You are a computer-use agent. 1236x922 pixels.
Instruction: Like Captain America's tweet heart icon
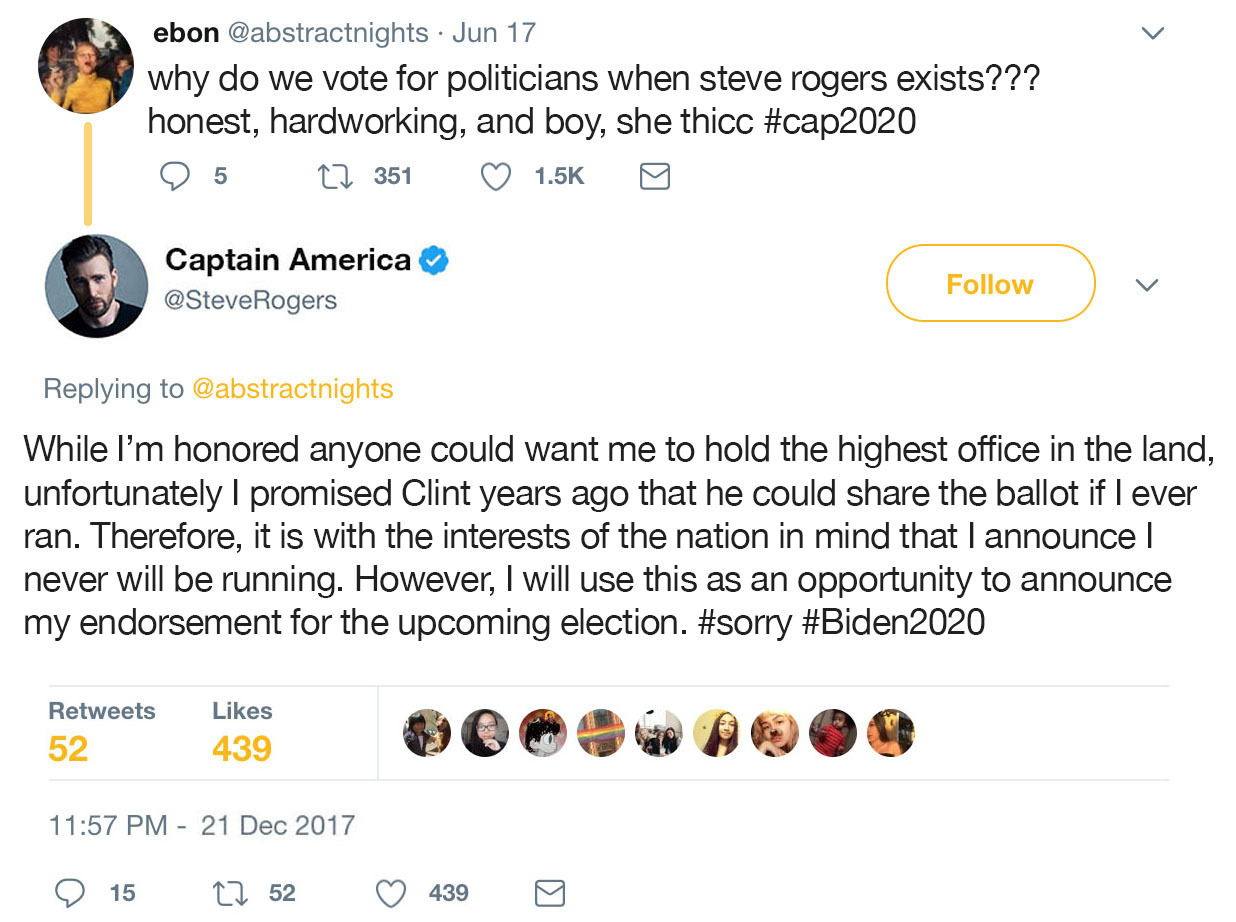391,892
